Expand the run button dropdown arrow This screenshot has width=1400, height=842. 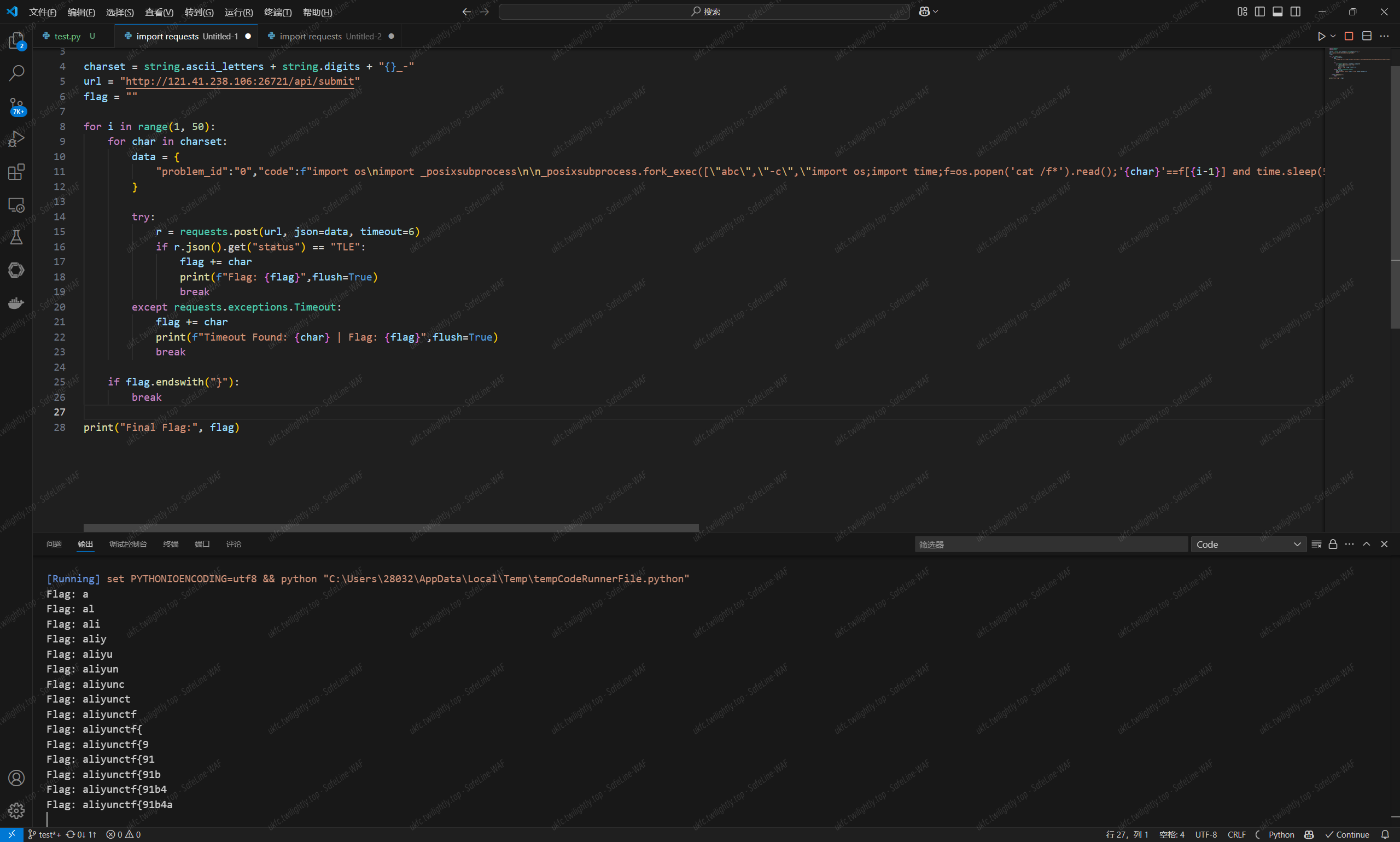[x=1333, y=36]
